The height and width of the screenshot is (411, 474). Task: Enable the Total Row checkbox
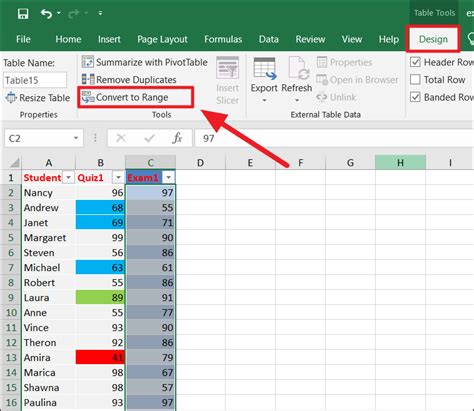(415, 80)
